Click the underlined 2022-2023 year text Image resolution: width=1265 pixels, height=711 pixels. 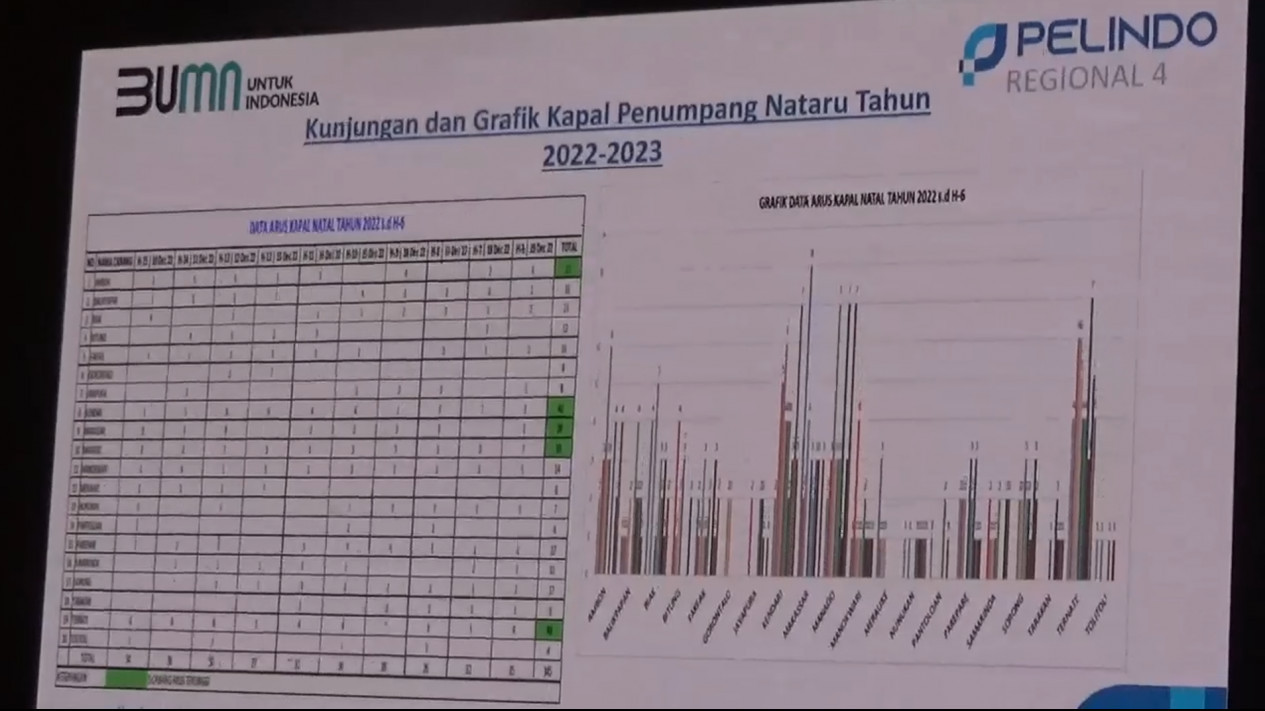601,156
